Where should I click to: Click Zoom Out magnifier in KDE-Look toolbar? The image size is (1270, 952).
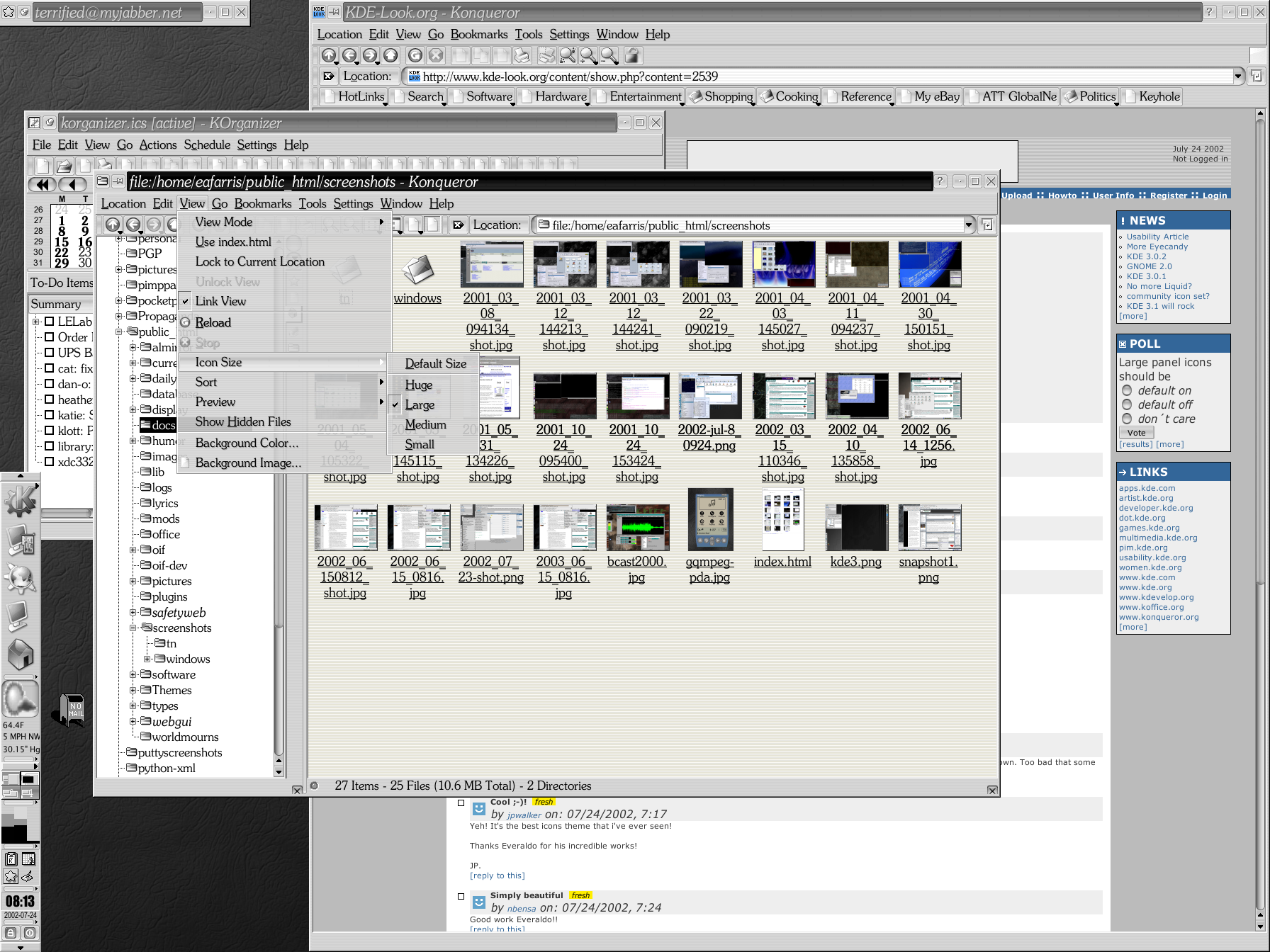(x=609, y=55)
